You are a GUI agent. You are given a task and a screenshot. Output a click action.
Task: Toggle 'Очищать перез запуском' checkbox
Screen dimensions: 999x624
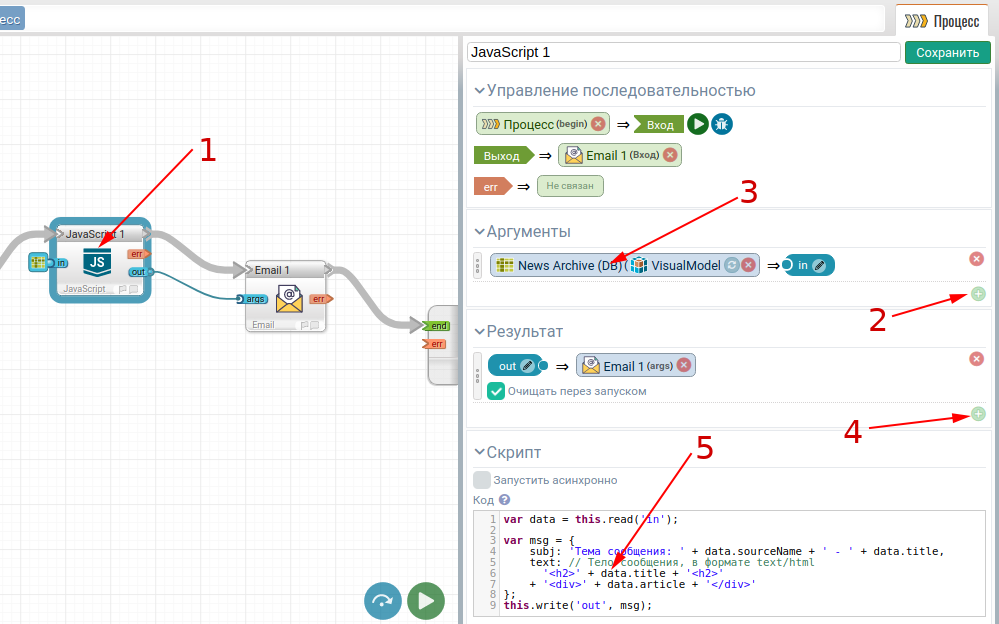tap(496, 391)
